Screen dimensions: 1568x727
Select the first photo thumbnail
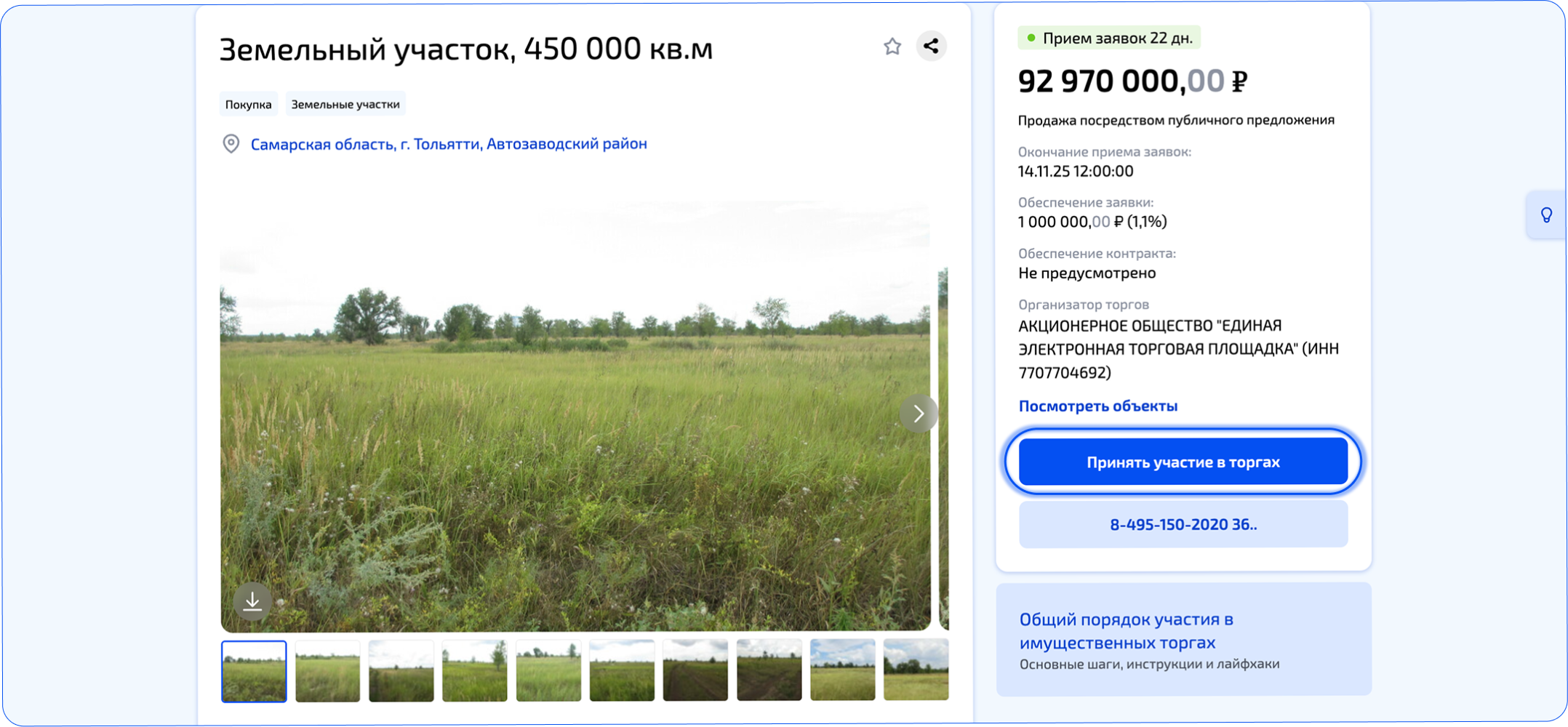[254, 671]
